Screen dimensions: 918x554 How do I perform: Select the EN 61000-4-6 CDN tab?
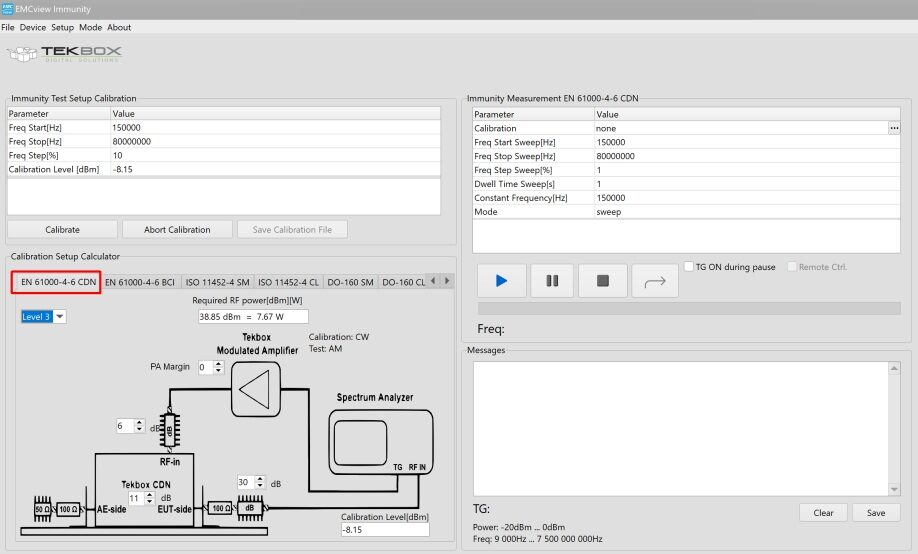[x=57, y=282]
